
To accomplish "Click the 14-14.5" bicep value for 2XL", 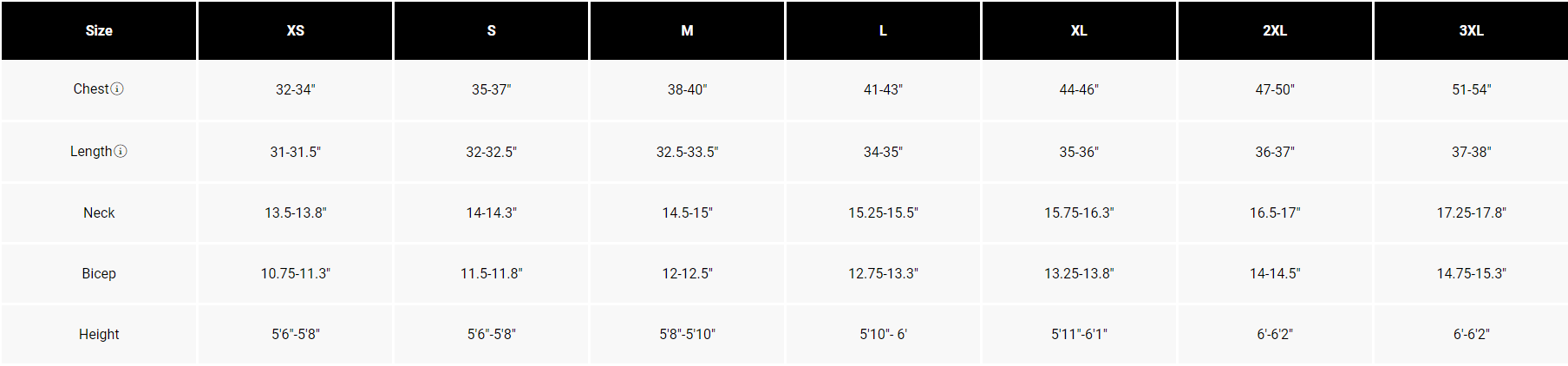I will coord(1275,273).
